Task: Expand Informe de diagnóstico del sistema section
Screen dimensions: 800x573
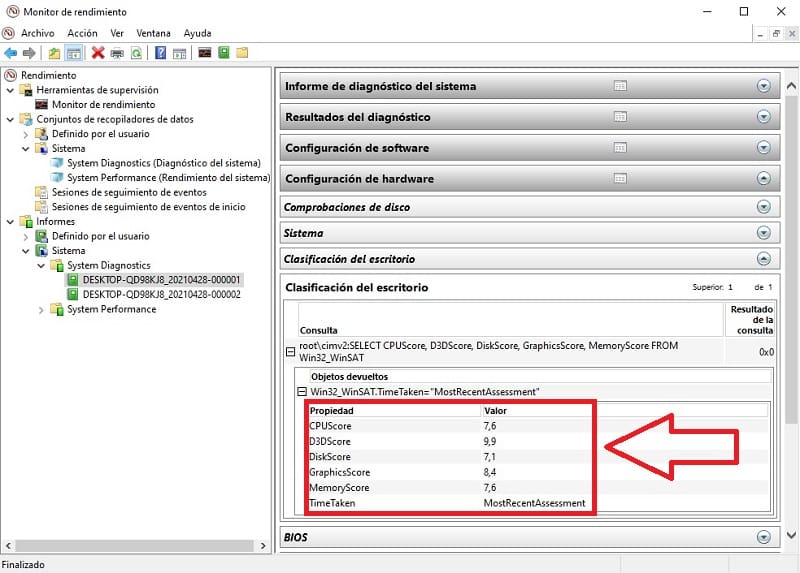Action: (x=763, y=86)
